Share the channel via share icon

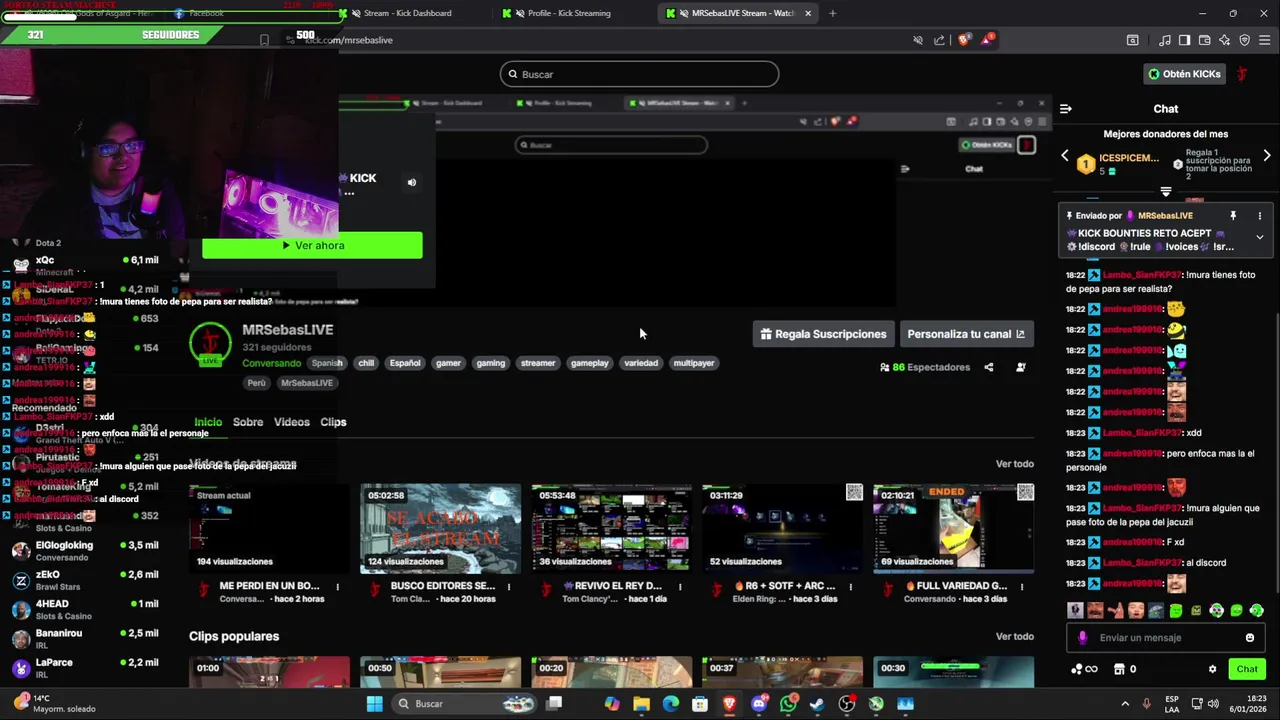989,367
